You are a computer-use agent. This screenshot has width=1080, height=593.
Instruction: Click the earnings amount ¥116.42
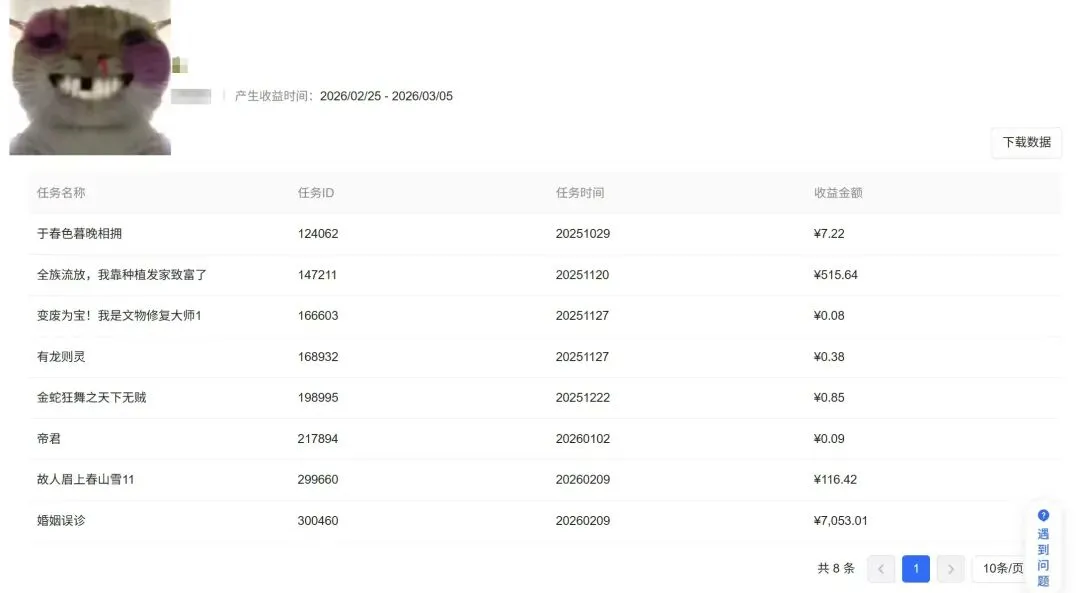(835, 479)
